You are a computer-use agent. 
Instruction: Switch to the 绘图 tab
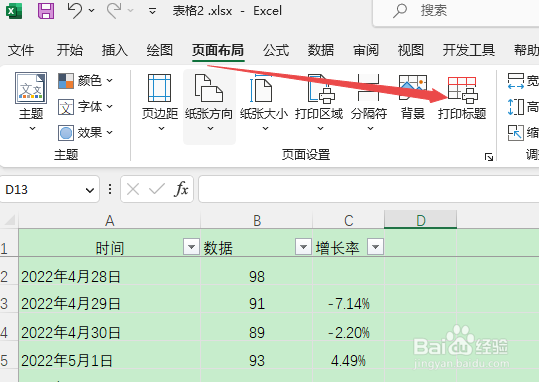point(160,50)
